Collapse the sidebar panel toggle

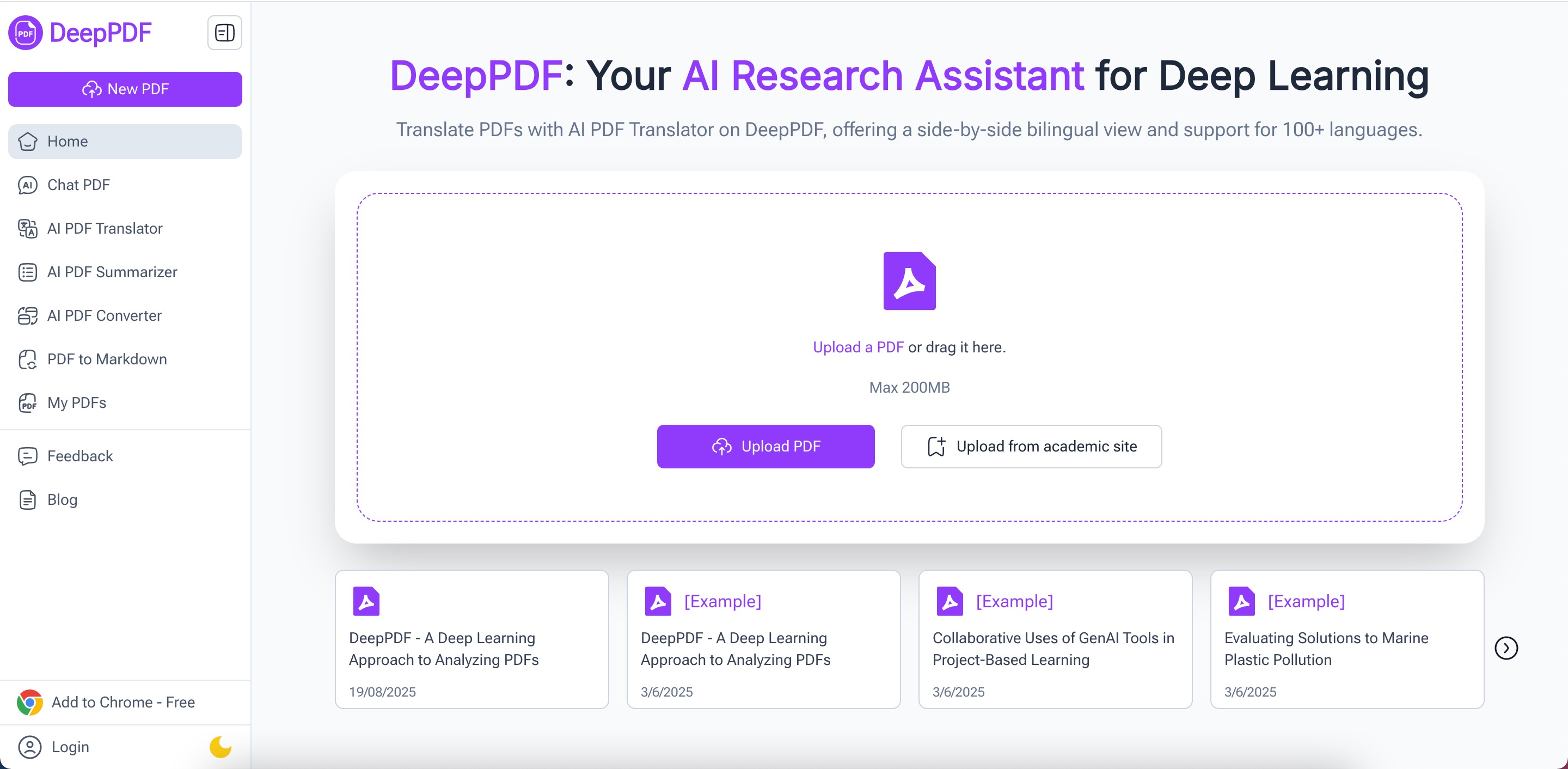pos(225,33)
